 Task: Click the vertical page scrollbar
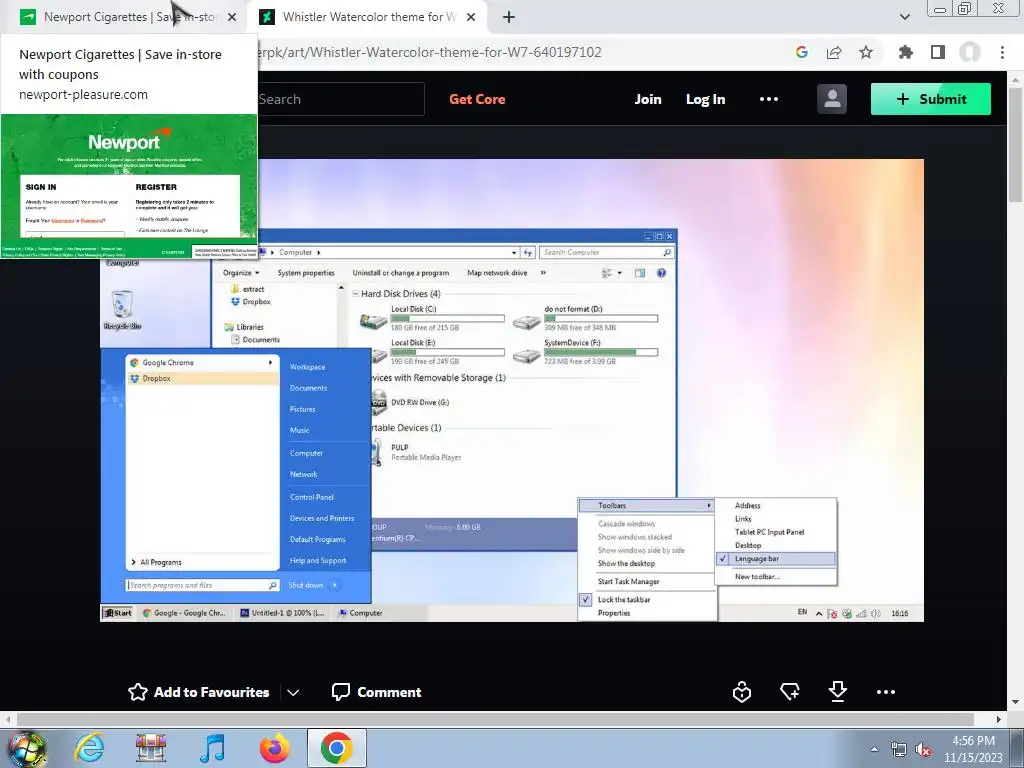(x=1015, y=144)
